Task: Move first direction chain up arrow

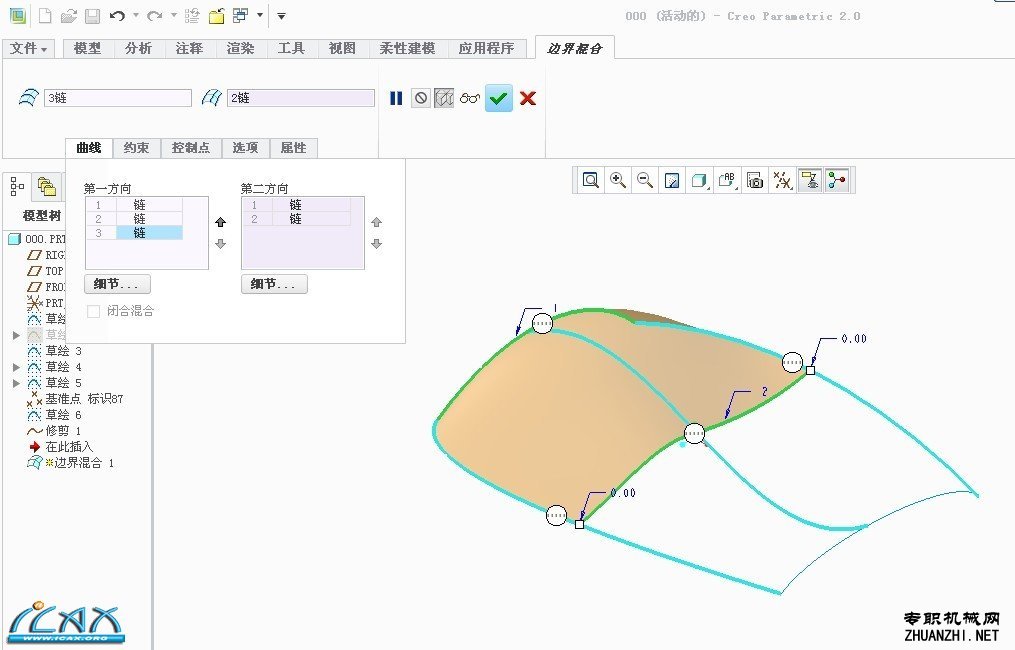Action: point(221,222)
